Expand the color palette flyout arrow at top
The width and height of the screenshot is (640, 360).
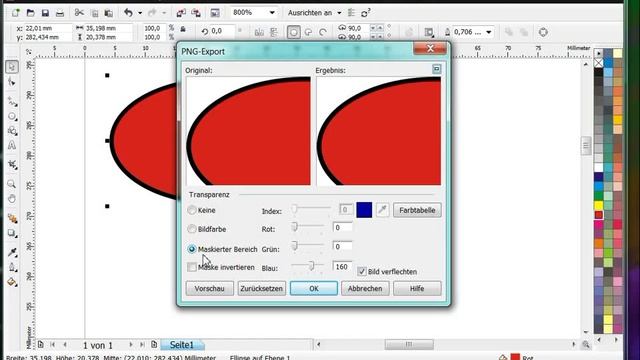point(598,53)
